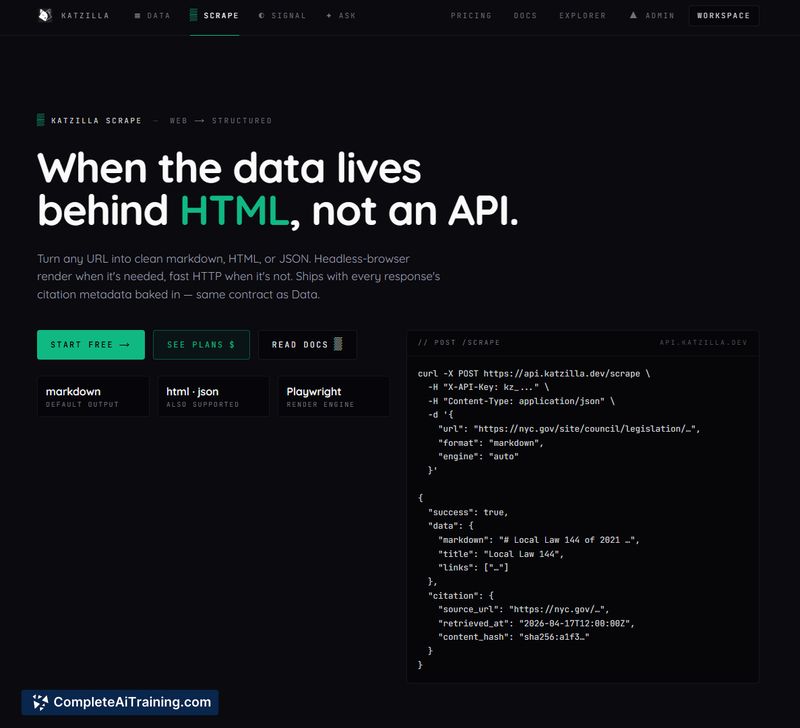The height and width of the screenshot is (728, 800).
Task: Click the curl -X POST command line
Action: click(534, 373)
